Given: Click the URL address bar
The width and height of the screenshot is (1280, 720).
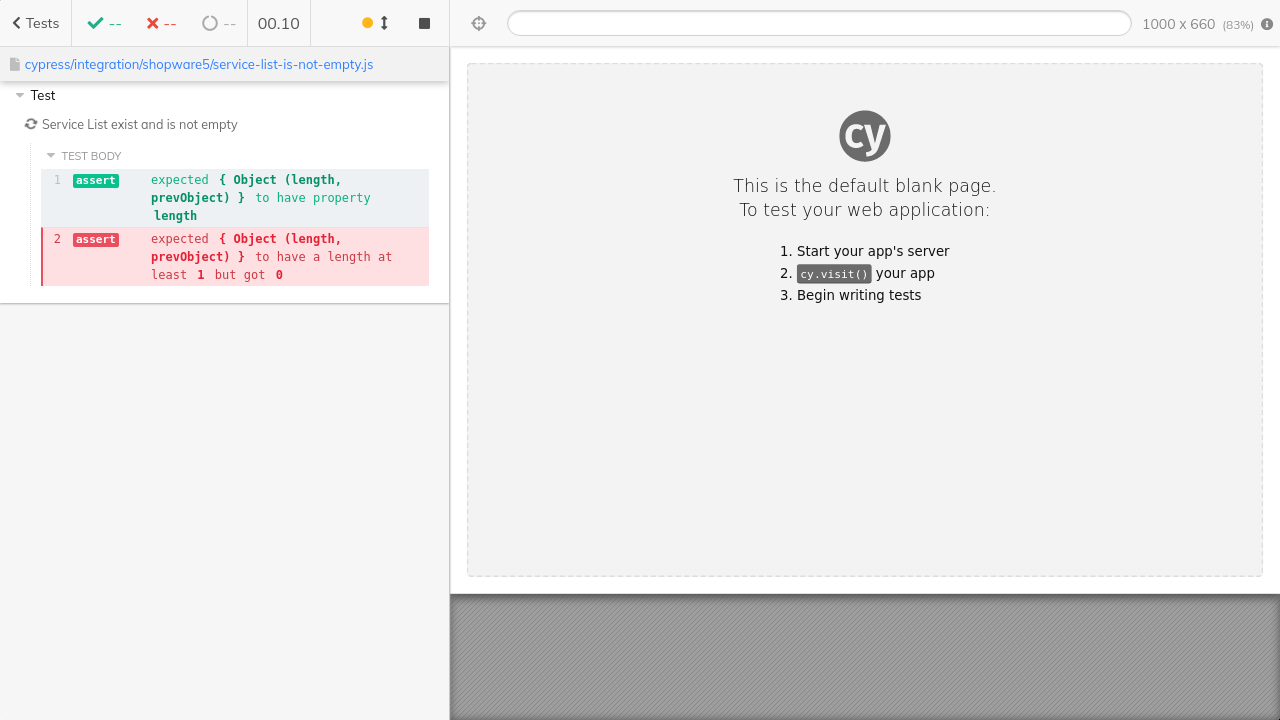Looking at the screenshot, I should tap(818, 23).
